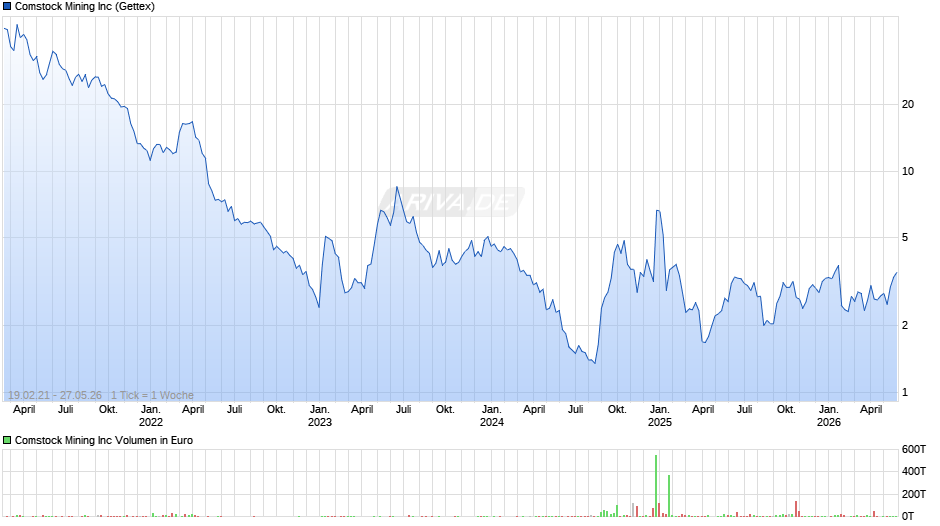Click the 'Jan. 2026' axis label
This screenshot has width=940, height=526.
[x=828, y=416]
